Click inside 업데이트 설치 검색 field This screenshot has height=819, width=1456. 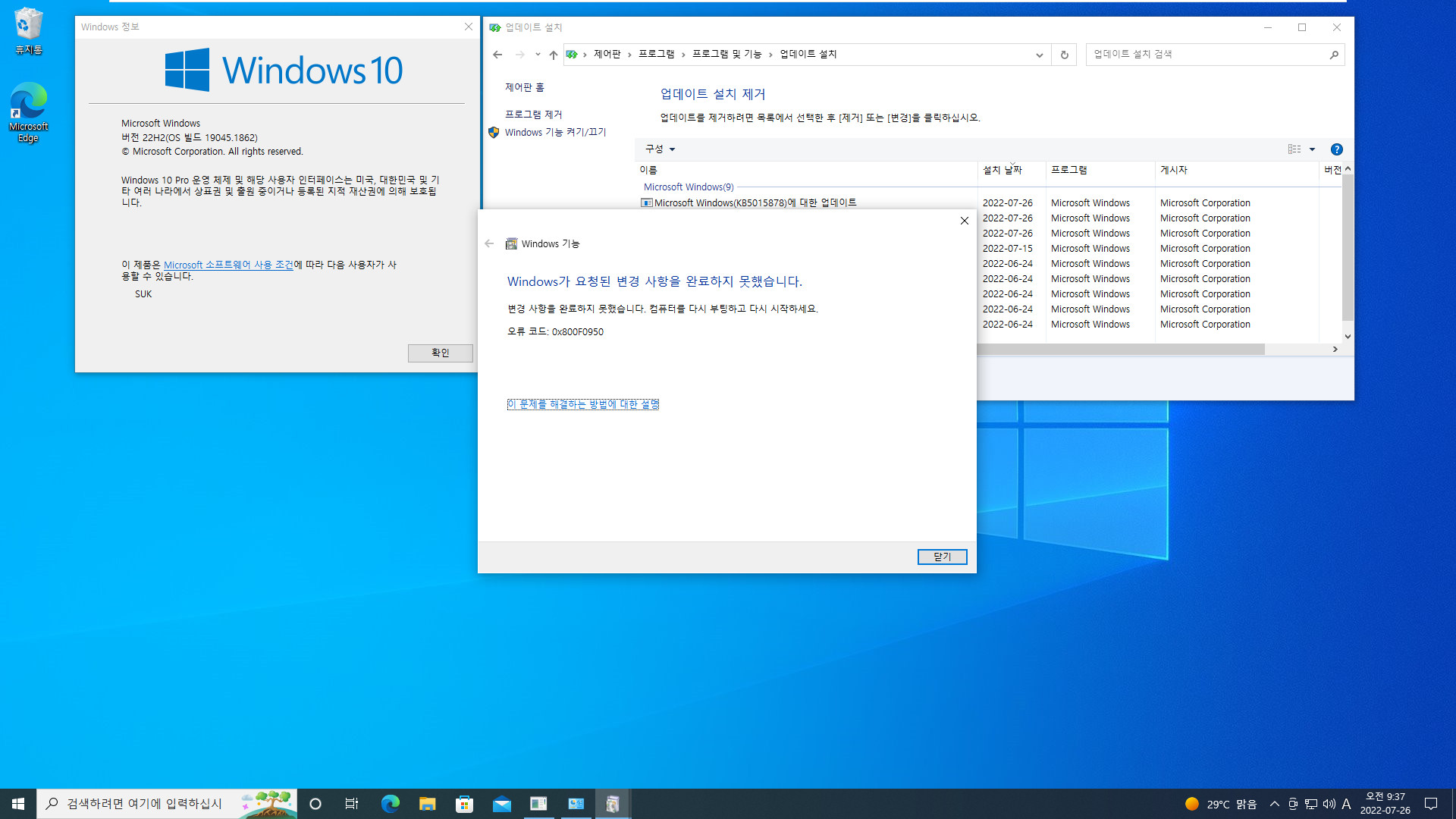point(1206,54)
